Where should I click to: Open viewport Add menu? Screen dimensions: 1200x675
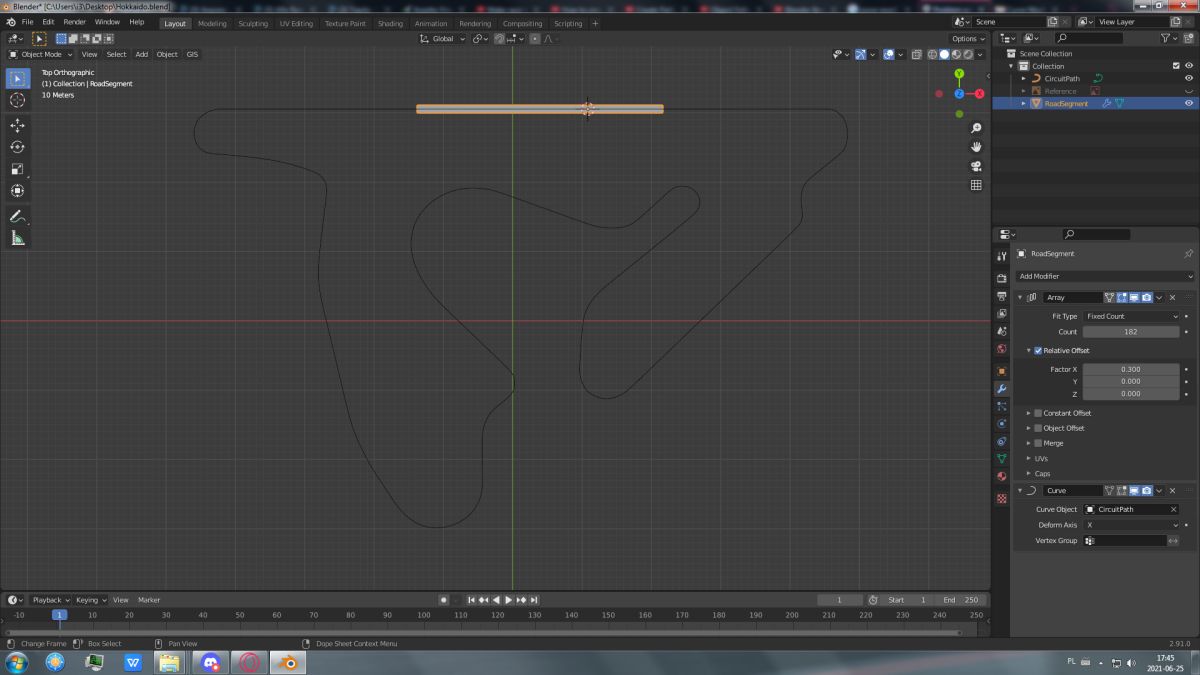coord(141,54)
